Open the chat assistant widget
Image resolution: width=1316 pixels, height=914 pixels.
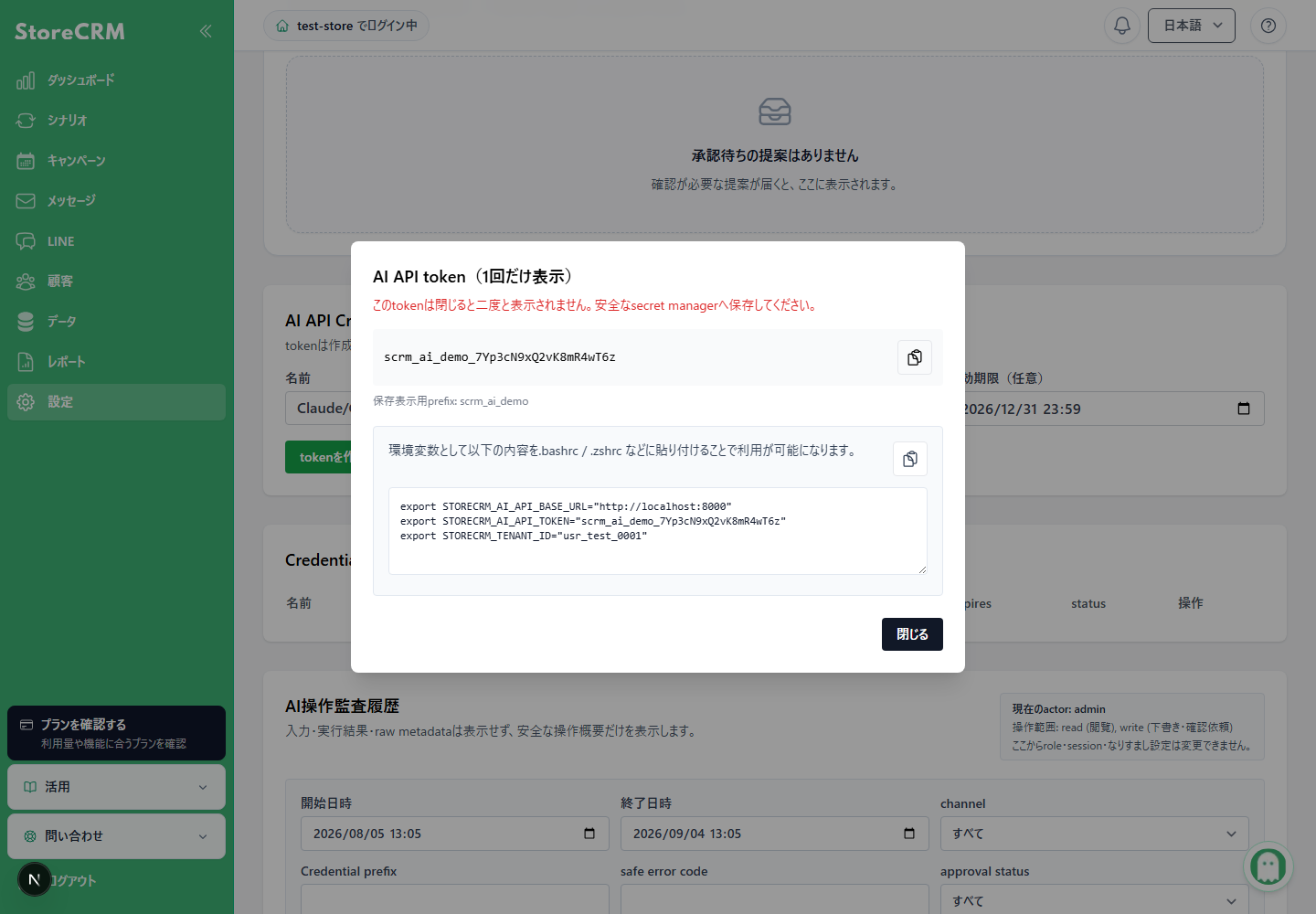pyautogui.click(x=1268, y=866)
